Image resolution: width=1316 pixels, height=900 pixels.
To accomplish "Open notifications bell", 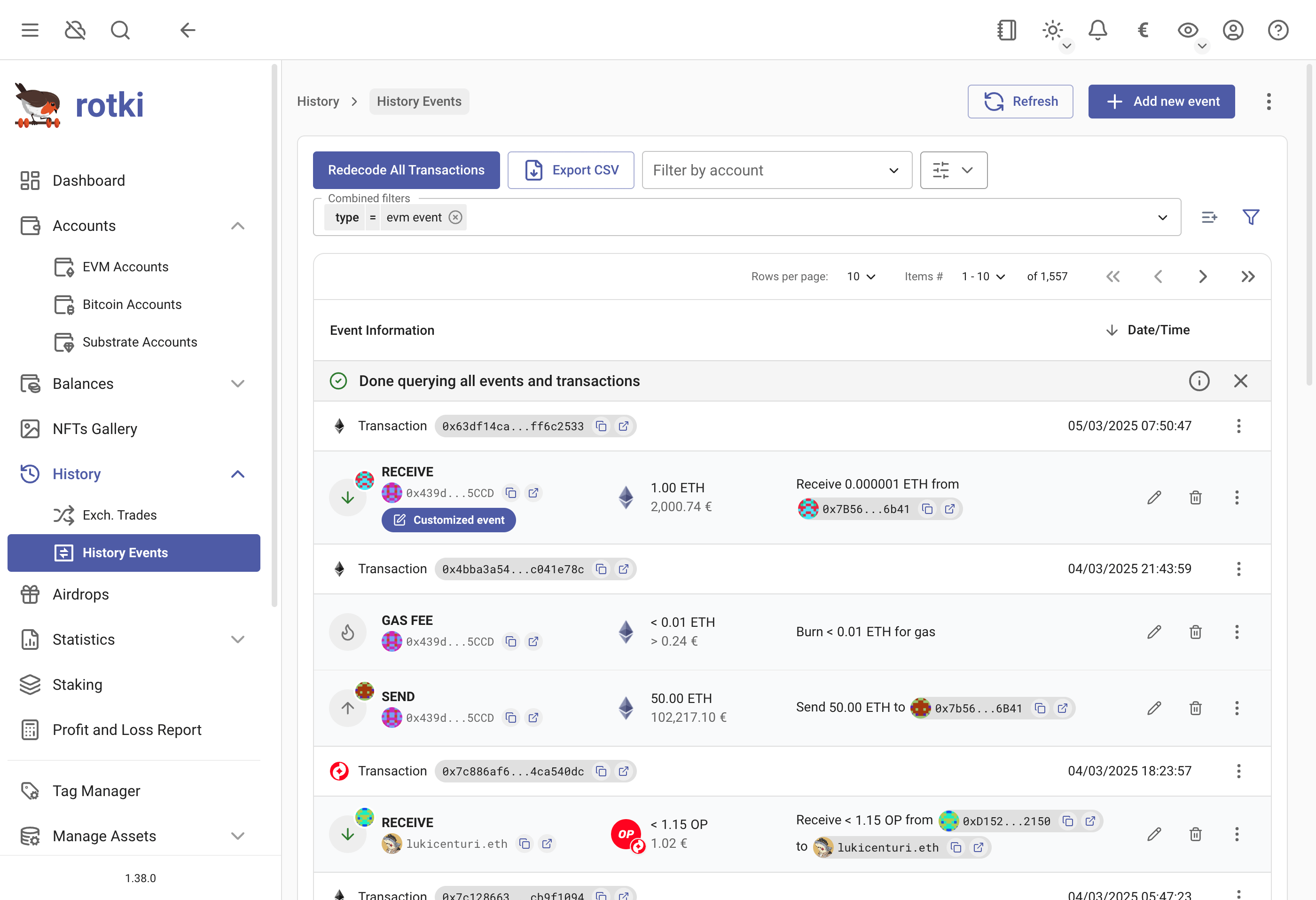I will 1097,30.
